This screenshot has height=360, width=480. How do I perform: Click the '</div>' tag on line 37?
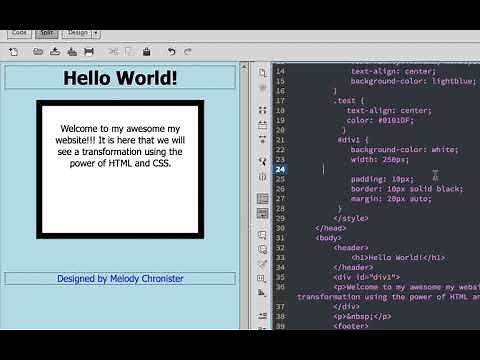pos(346,307)
